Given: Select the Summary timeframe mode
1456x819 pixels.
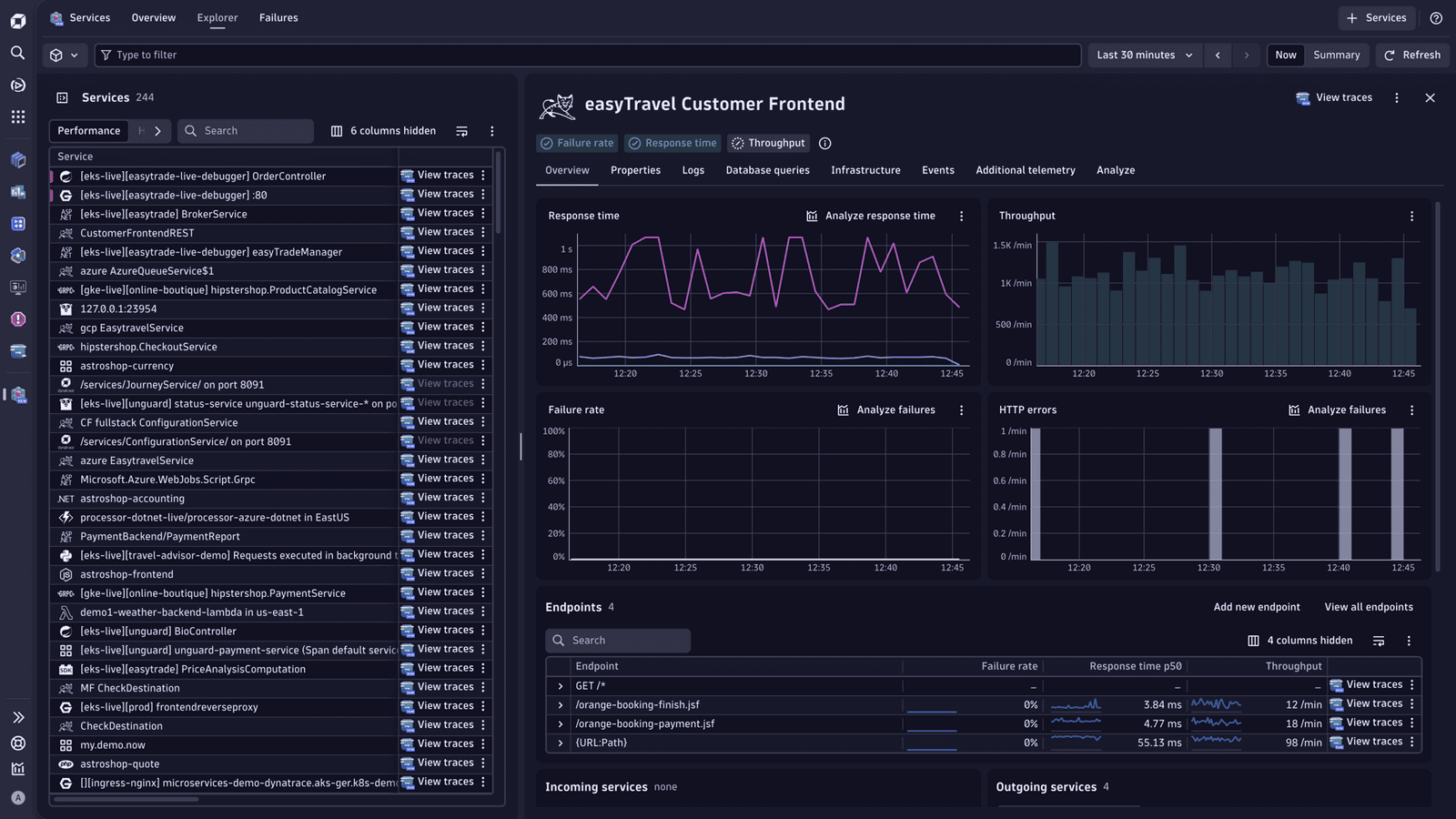Looking at the screenshot, I should tap(1336, 56).
